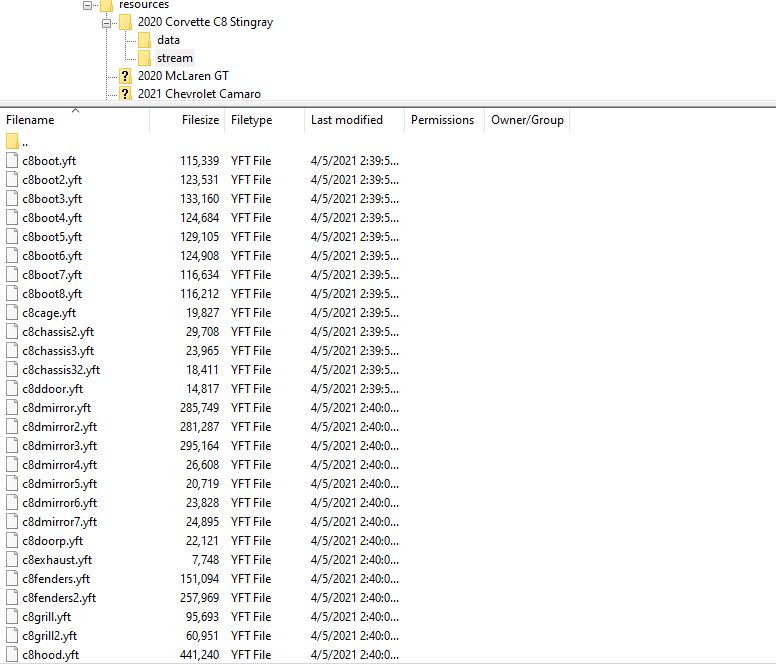
Task: Sort by the Permissions column
Action: (444, 120)
